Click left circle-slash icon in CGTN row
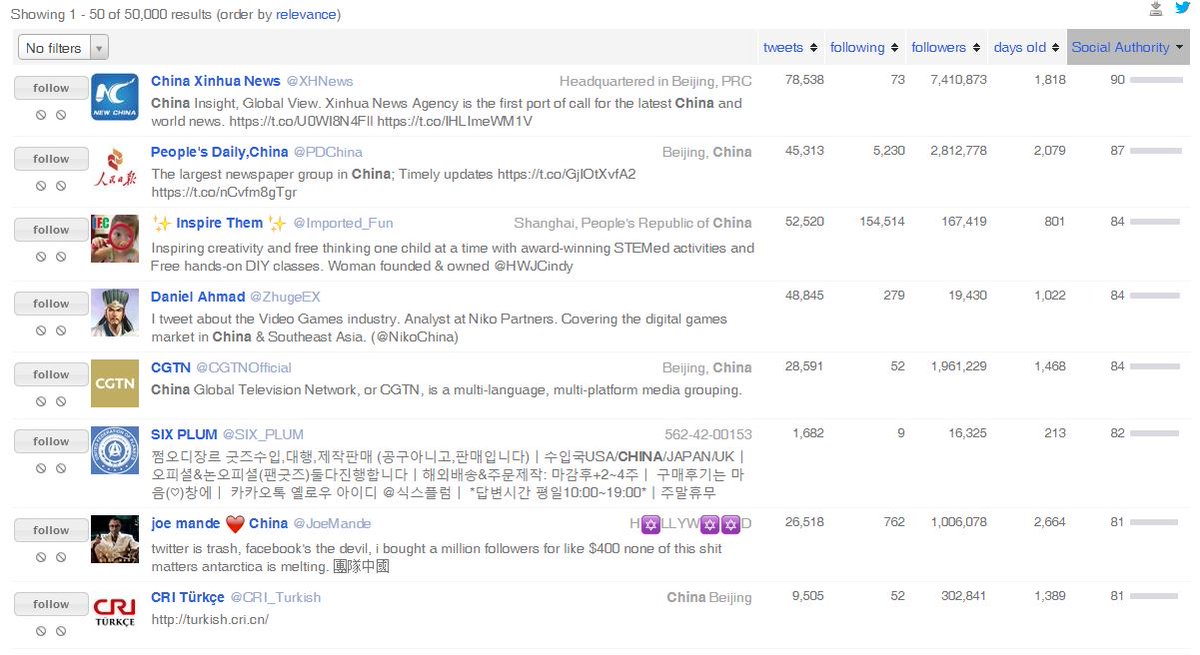1200x655 pixels. pyautogui.click(x=41, y=402)
